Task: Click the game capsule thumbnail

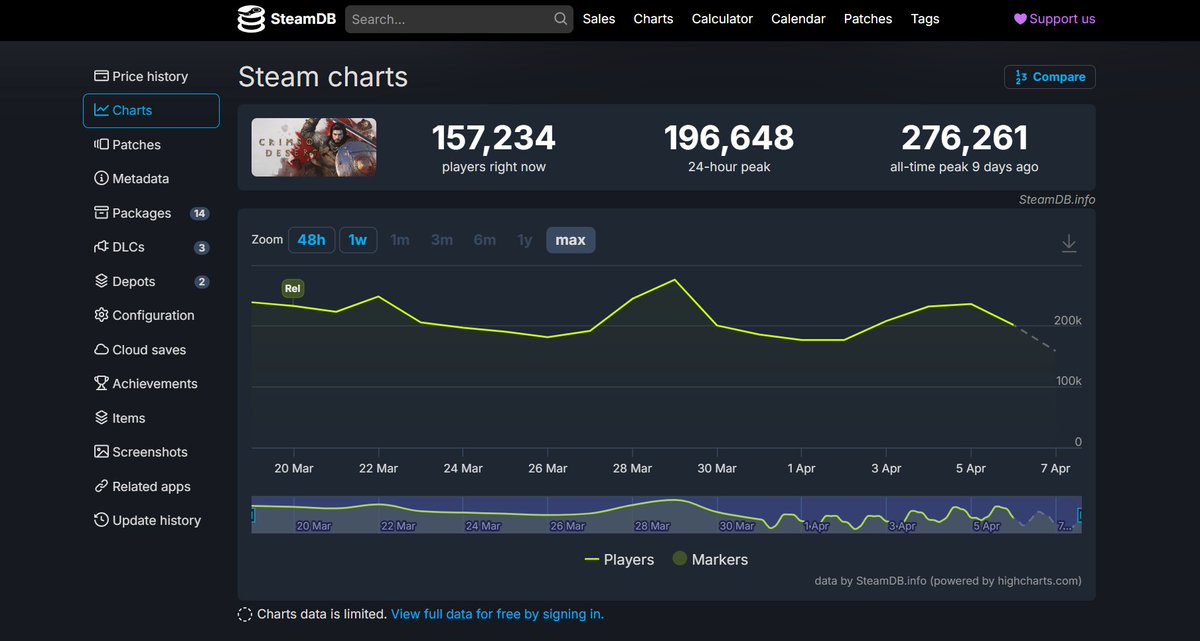Action: tap(314, 147)
